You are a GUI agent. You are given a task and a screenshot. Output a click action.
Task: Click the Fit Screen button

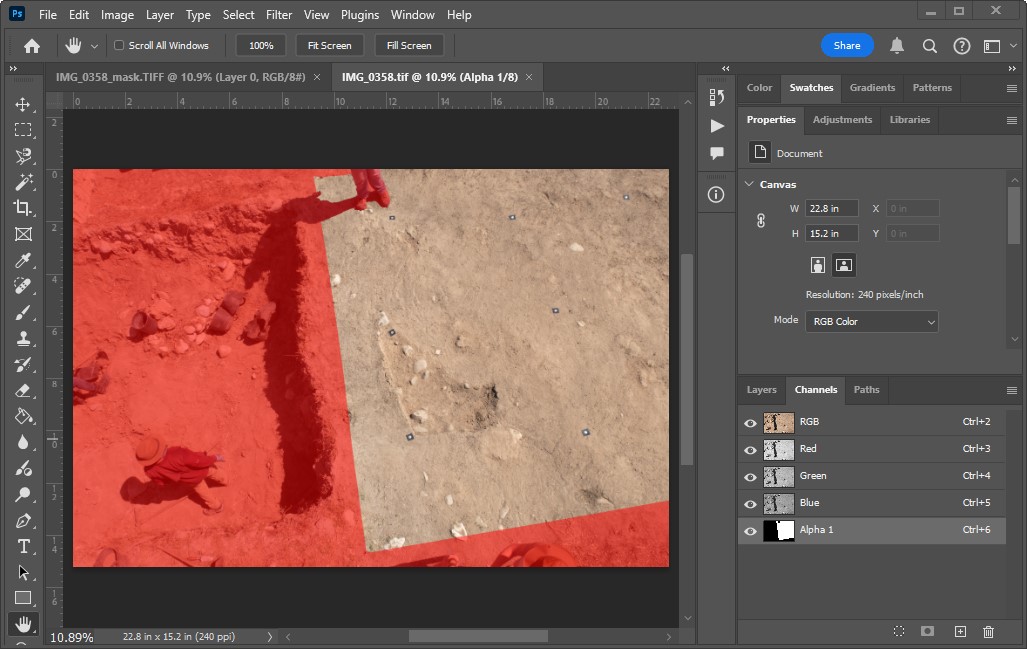pos(329,46)
